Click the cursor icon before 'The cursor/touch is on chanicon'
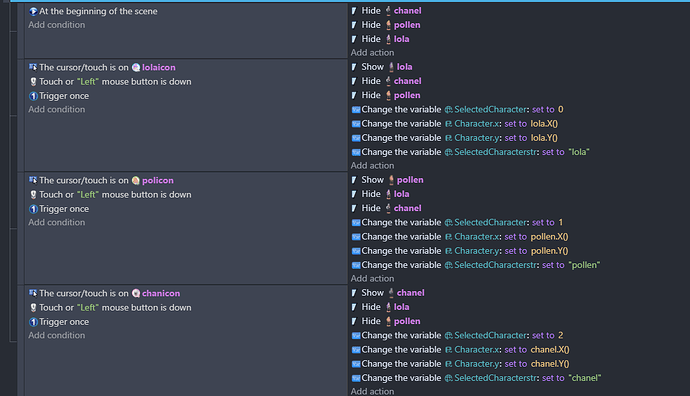Viewport: 690px width, 396px height. click(33, 293)
